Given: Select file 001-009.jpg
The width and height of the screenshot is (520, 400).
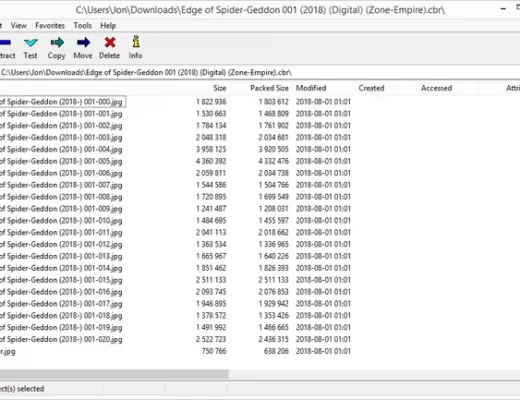Looking at the screenshot, I should point(61,209).
